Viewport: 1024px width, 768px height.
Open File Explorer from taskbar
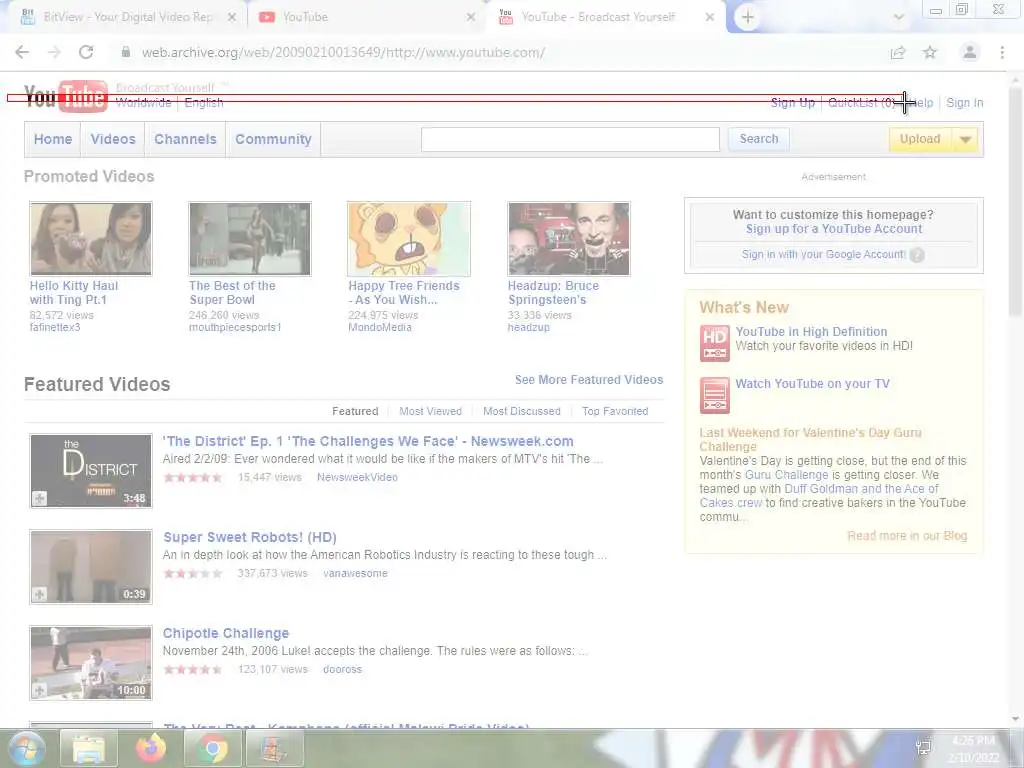point(88,748)
